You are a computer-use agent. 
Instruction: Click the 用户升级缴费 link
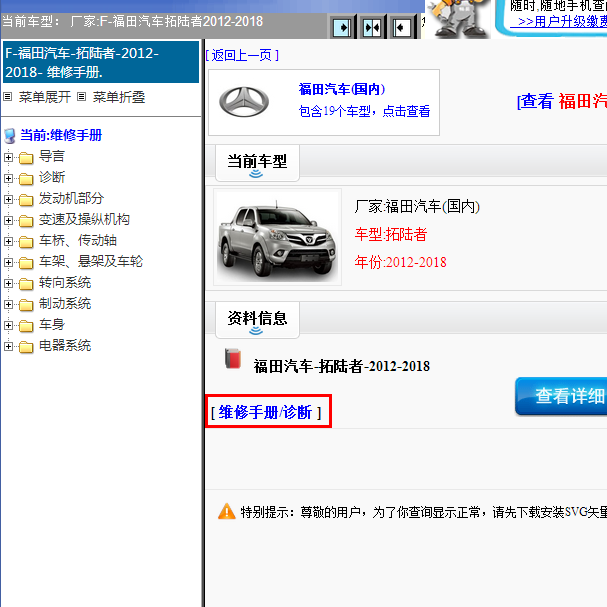(x=559, y=21)
